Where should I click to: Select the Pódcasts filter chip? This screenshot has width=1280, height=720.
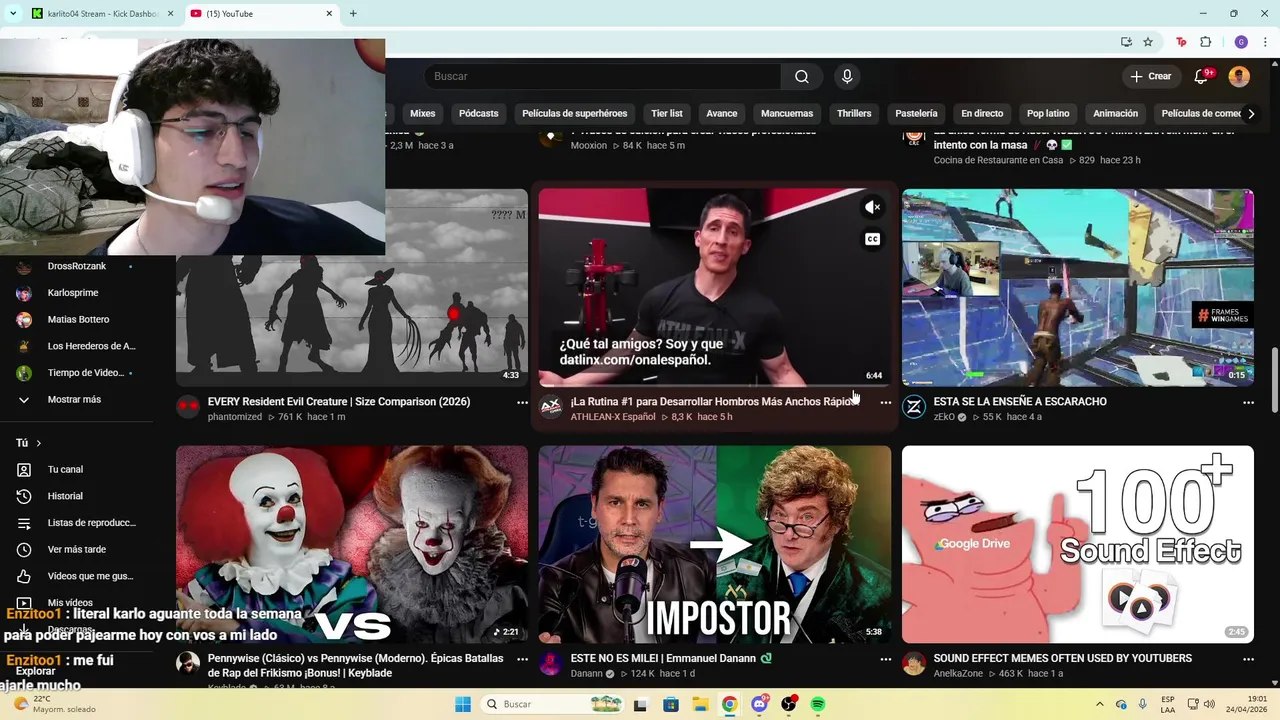478,114
